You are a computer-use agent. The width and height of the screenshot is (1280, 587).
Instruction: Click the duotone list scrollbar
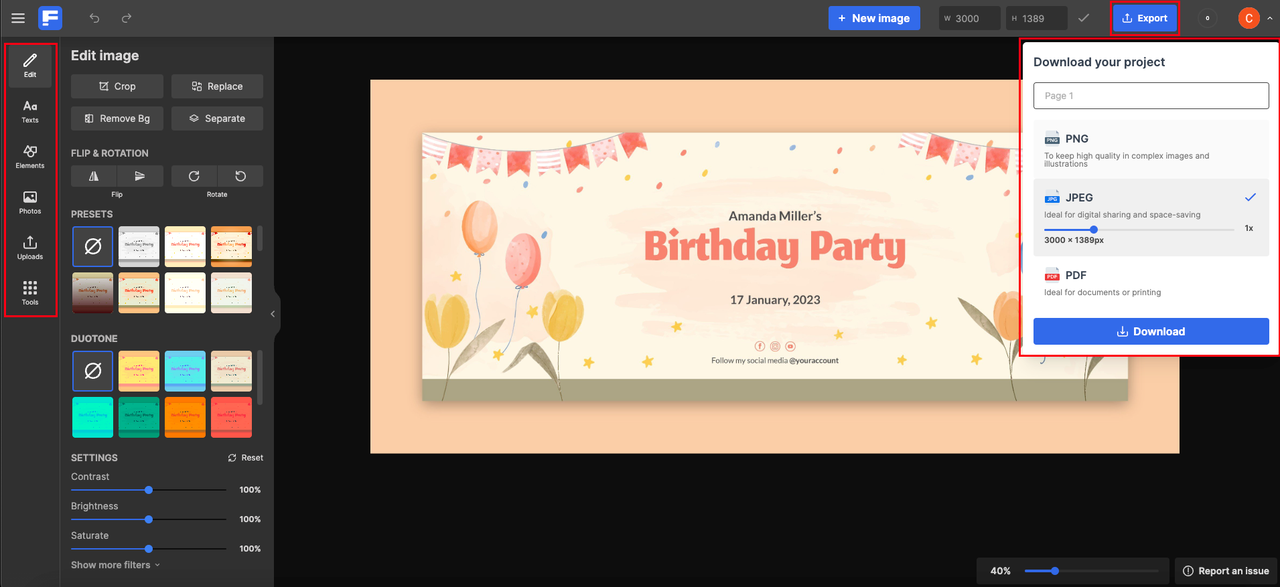[261, 378]
